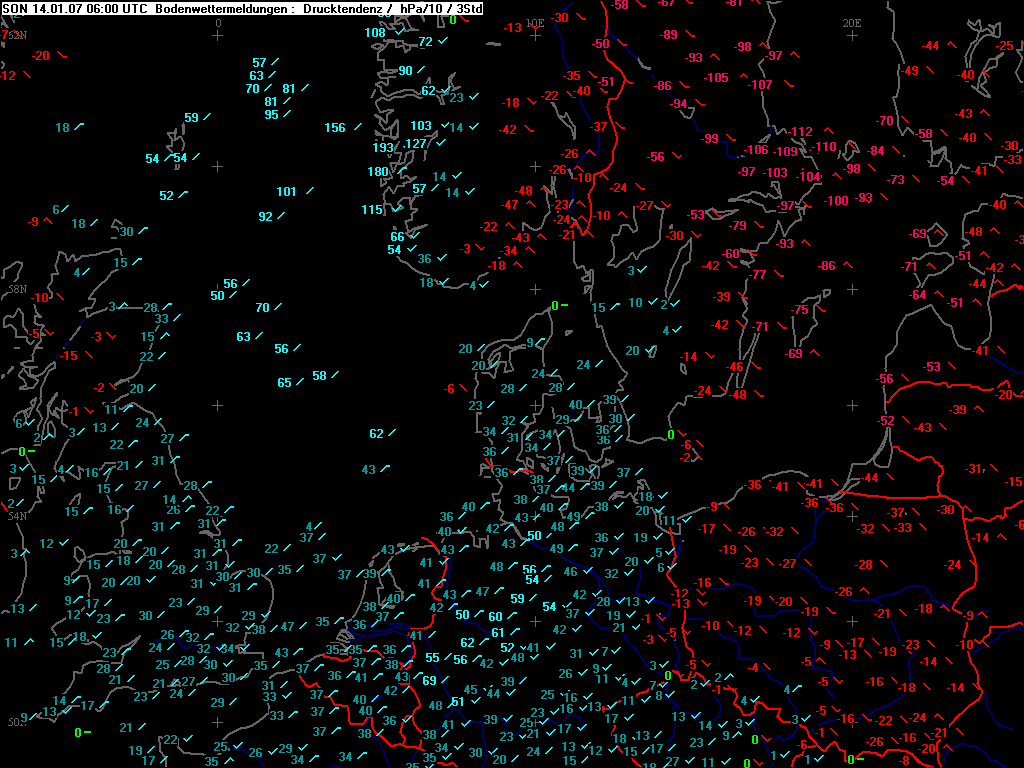Click the red value -105
Viewport: 1024px width, 768px height.
(715, 78)
